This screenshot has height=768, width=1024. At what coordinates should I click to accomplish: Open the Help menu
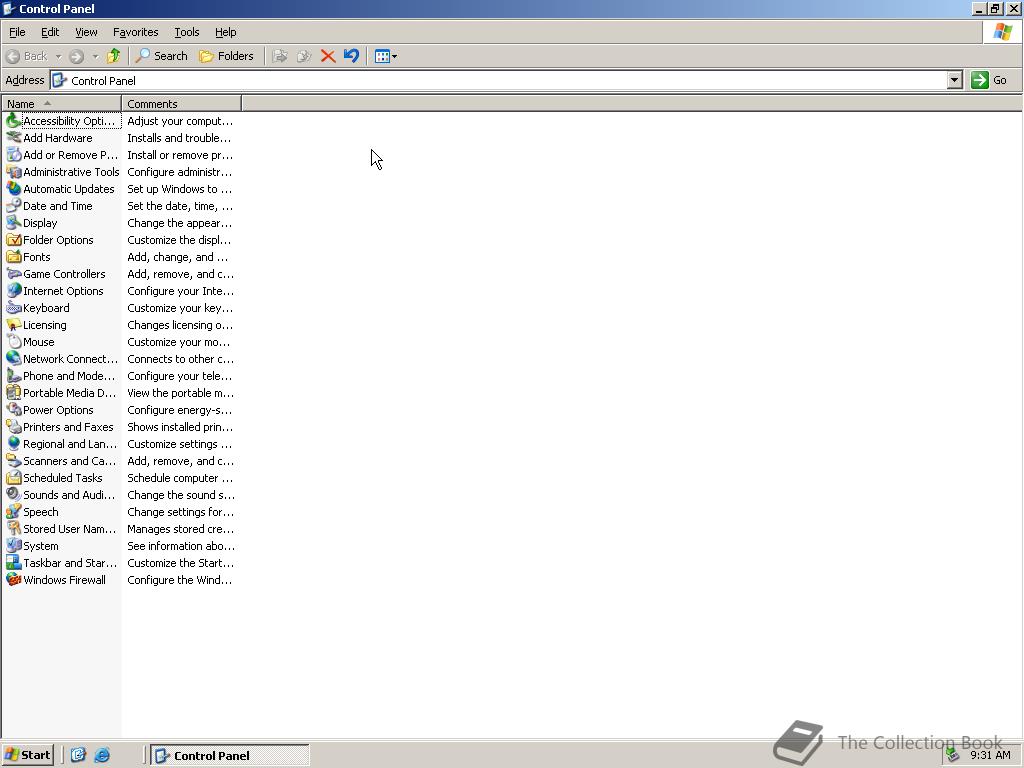click(225, 32)
